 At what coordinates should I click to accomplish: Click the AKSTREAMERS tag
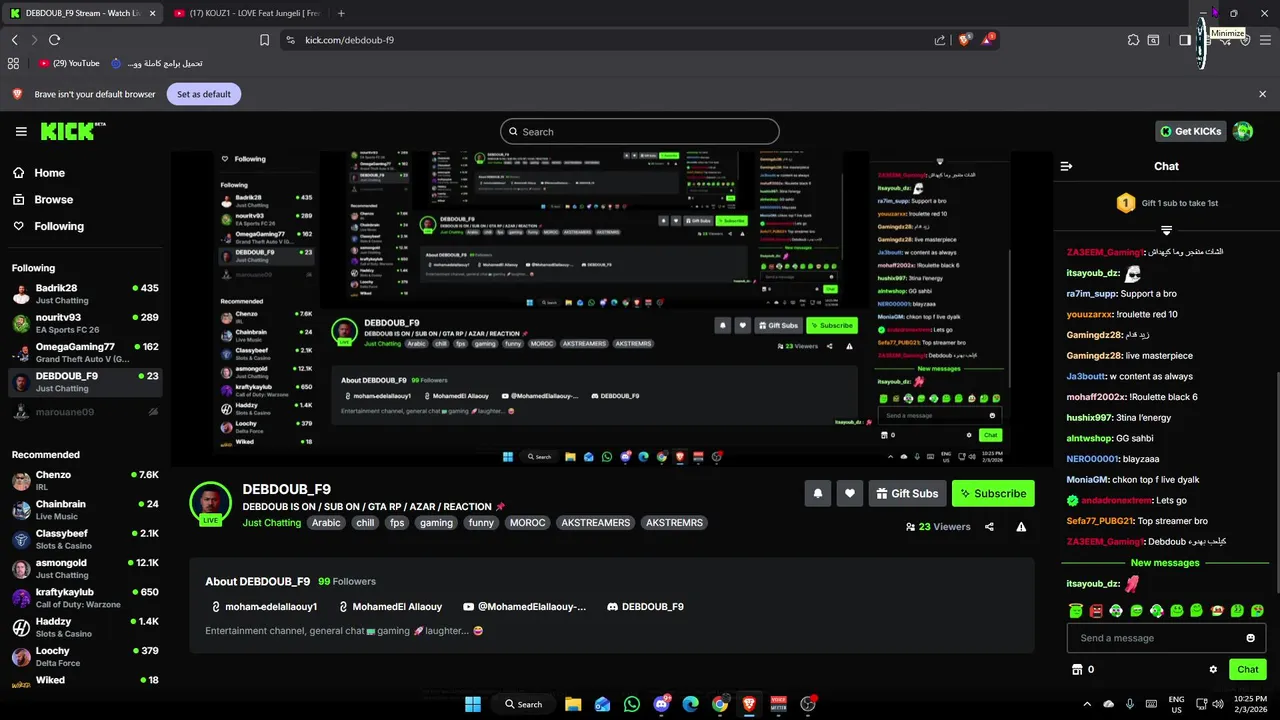click(595, 523)
